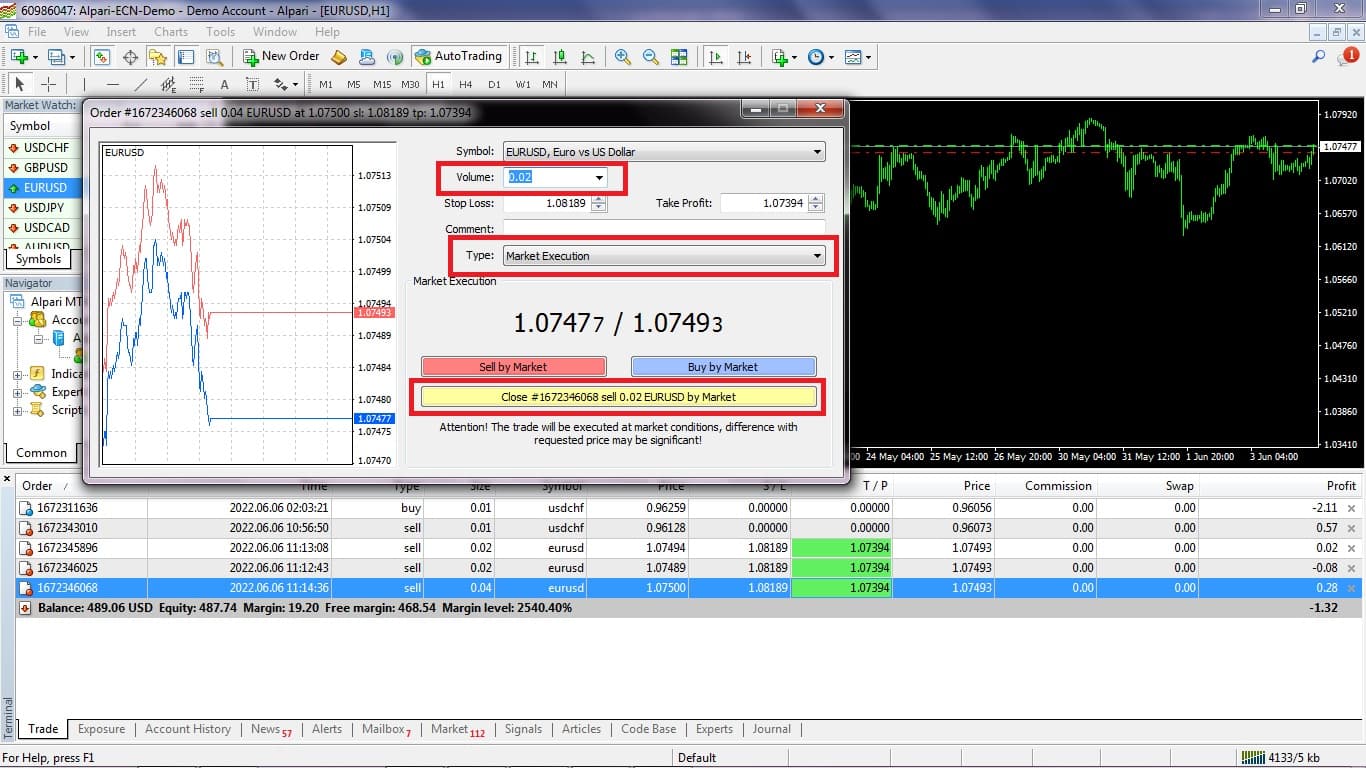Open the File menu
The image size is (1366, 768).
coord(37,32)
